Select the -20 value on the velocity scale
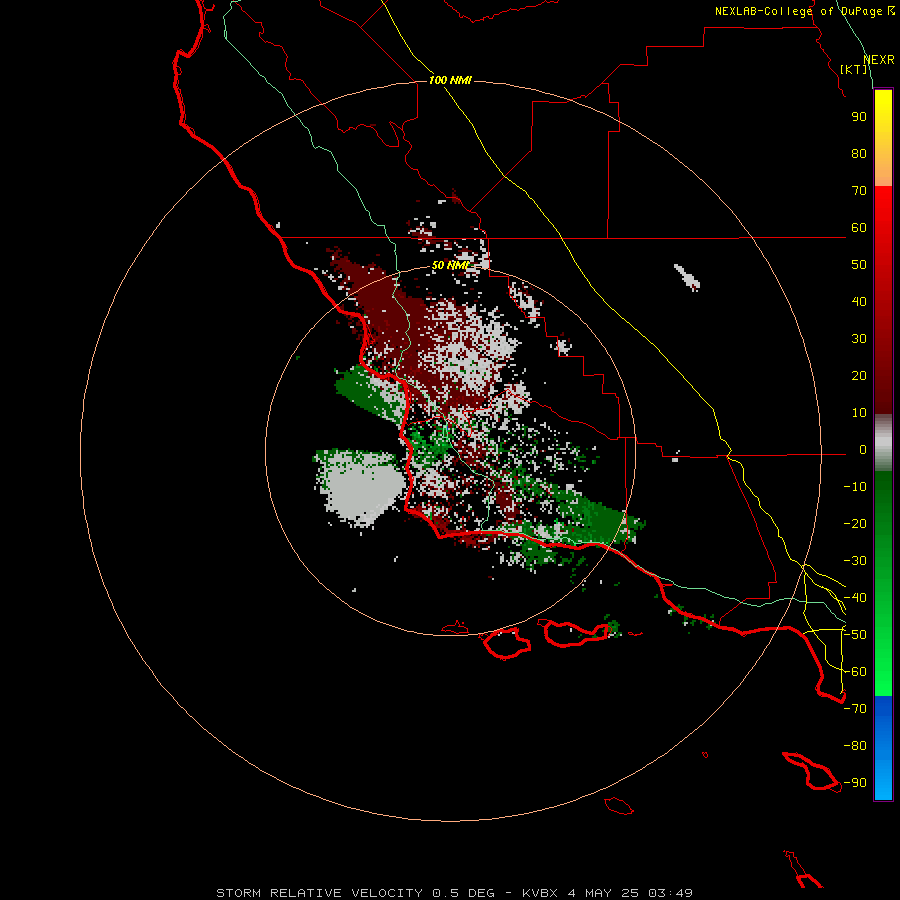900x900 pixels. (855, 524)
